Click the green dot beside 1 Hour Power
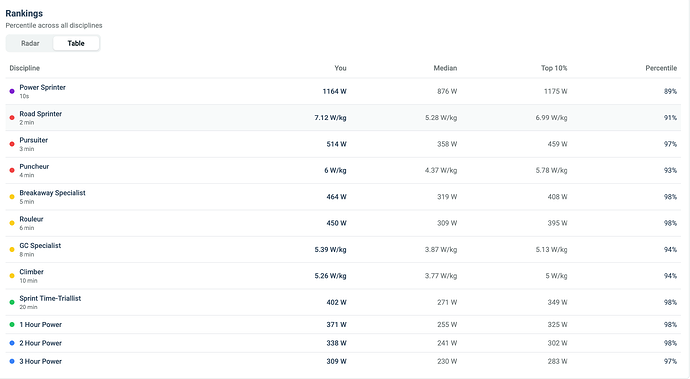This screenshot has width=690, height=379. click(12, 325)
